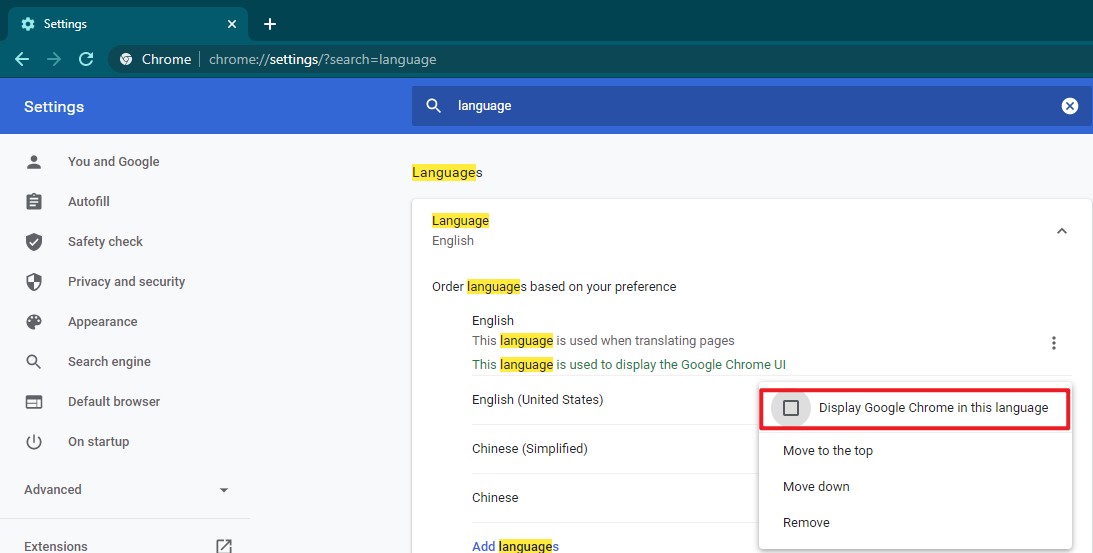This screenshot has width=1093, height=553.
Task: Click the palette icon for Appearance
Action: [x=33, y=321]
